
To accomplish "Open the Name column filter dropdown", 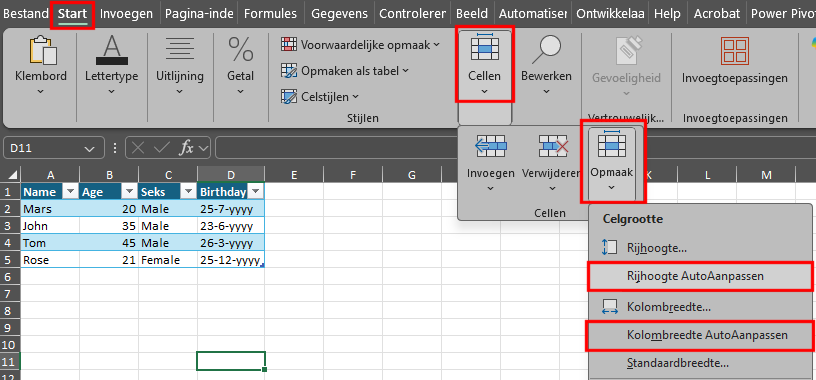I will pyautogui.click(x=70, y=192).
